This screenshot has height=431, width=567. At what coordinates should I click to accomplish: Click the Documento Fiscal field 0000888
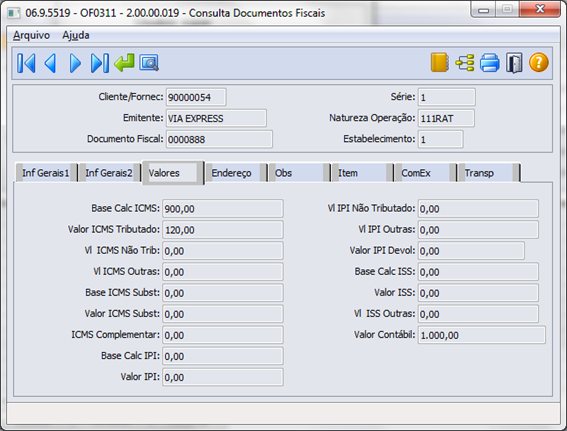click(x=219, y=139)
